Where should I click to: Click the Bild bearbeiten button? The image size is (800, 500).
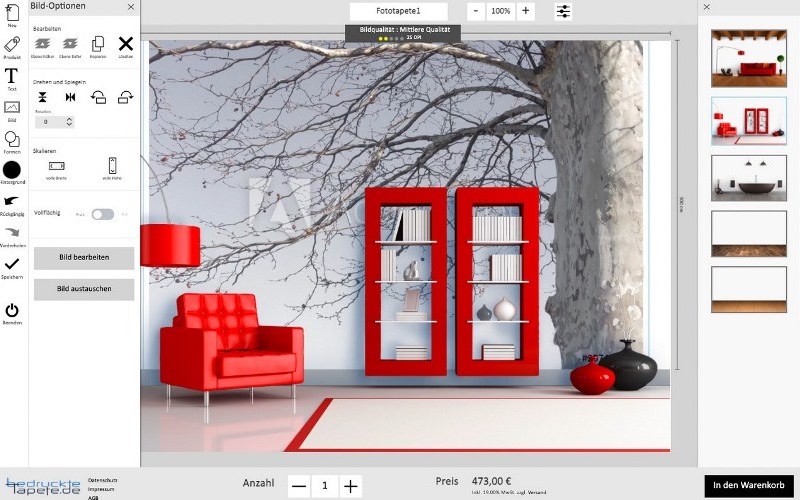[84, 258]
